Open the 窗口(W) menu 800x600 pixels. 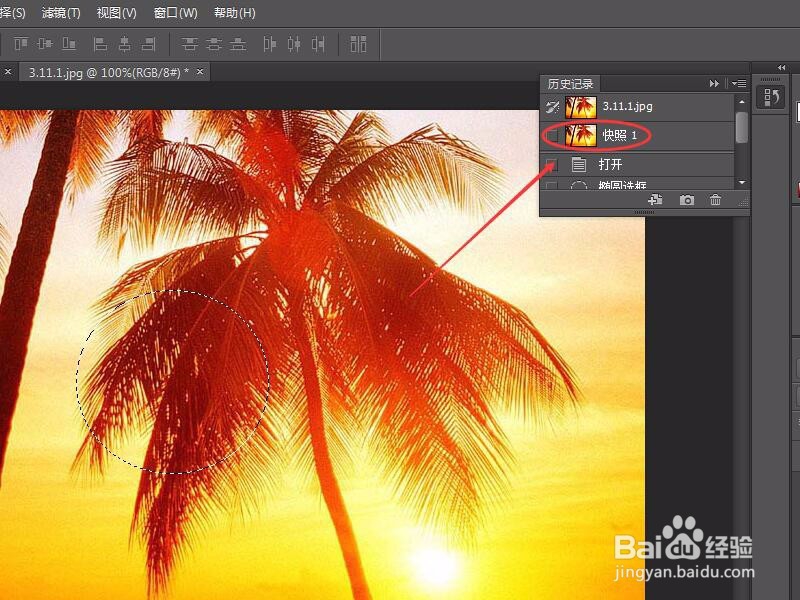point(176,13)
